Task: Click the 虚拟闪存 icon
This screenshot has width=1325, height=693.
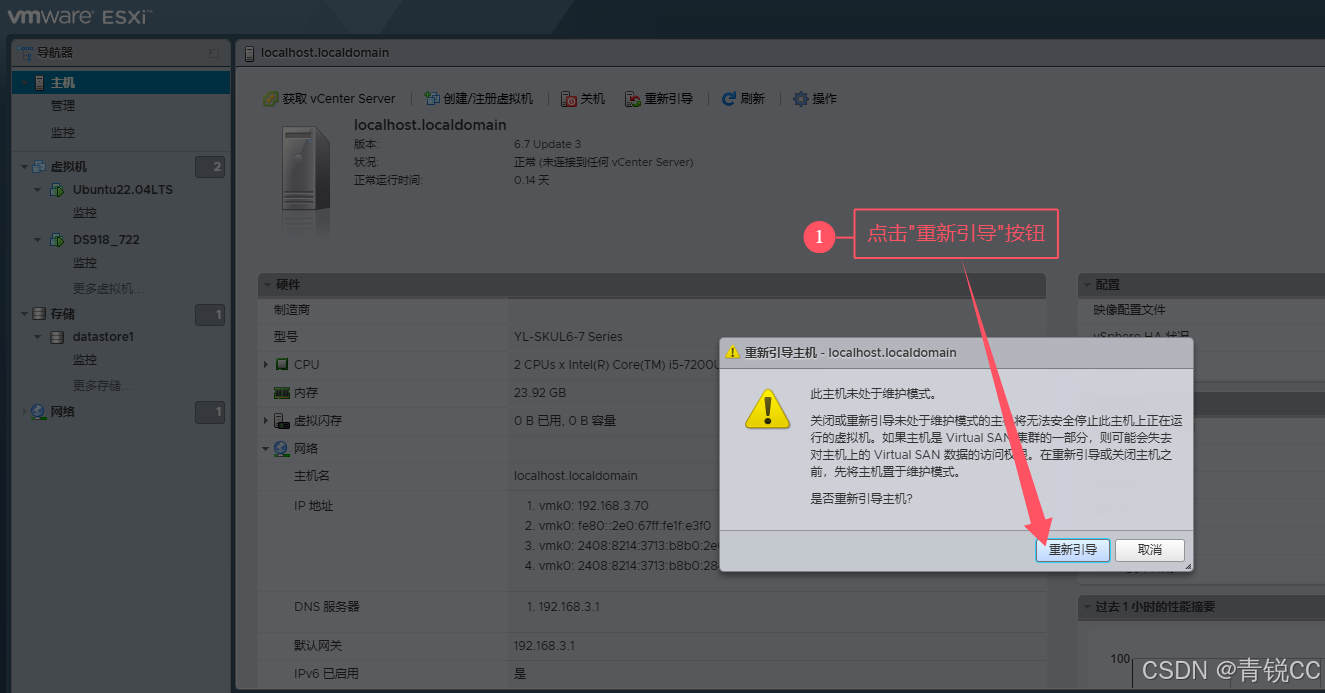Action: 282,421
